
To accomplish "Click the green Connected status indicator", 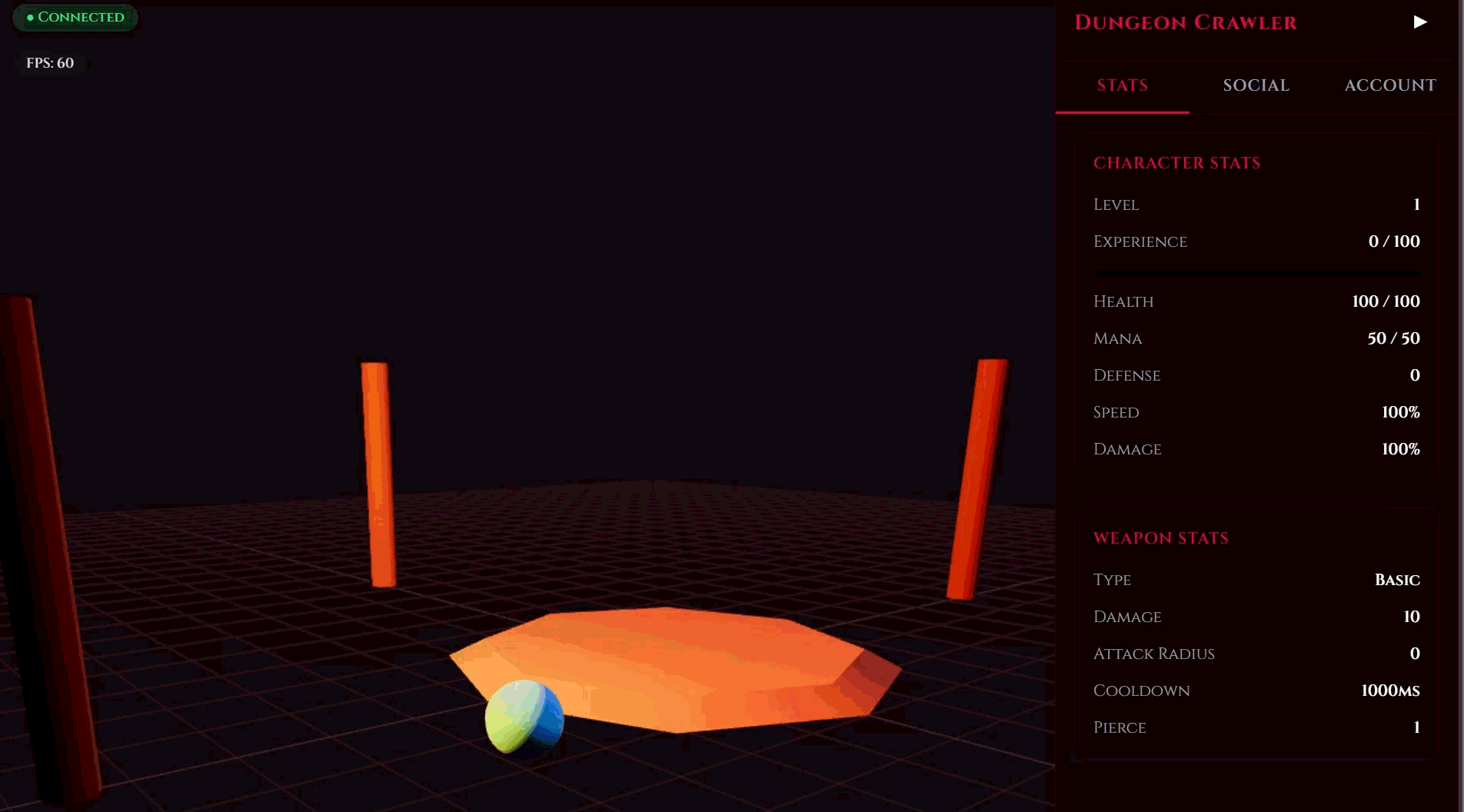I will (75, 16).
